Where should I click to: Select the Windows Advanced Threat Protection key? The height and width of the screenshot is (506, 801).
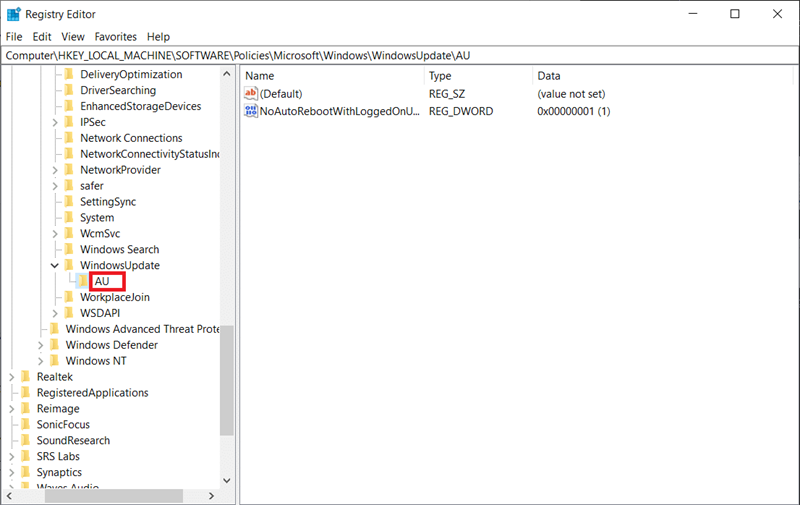click(143, 329)
